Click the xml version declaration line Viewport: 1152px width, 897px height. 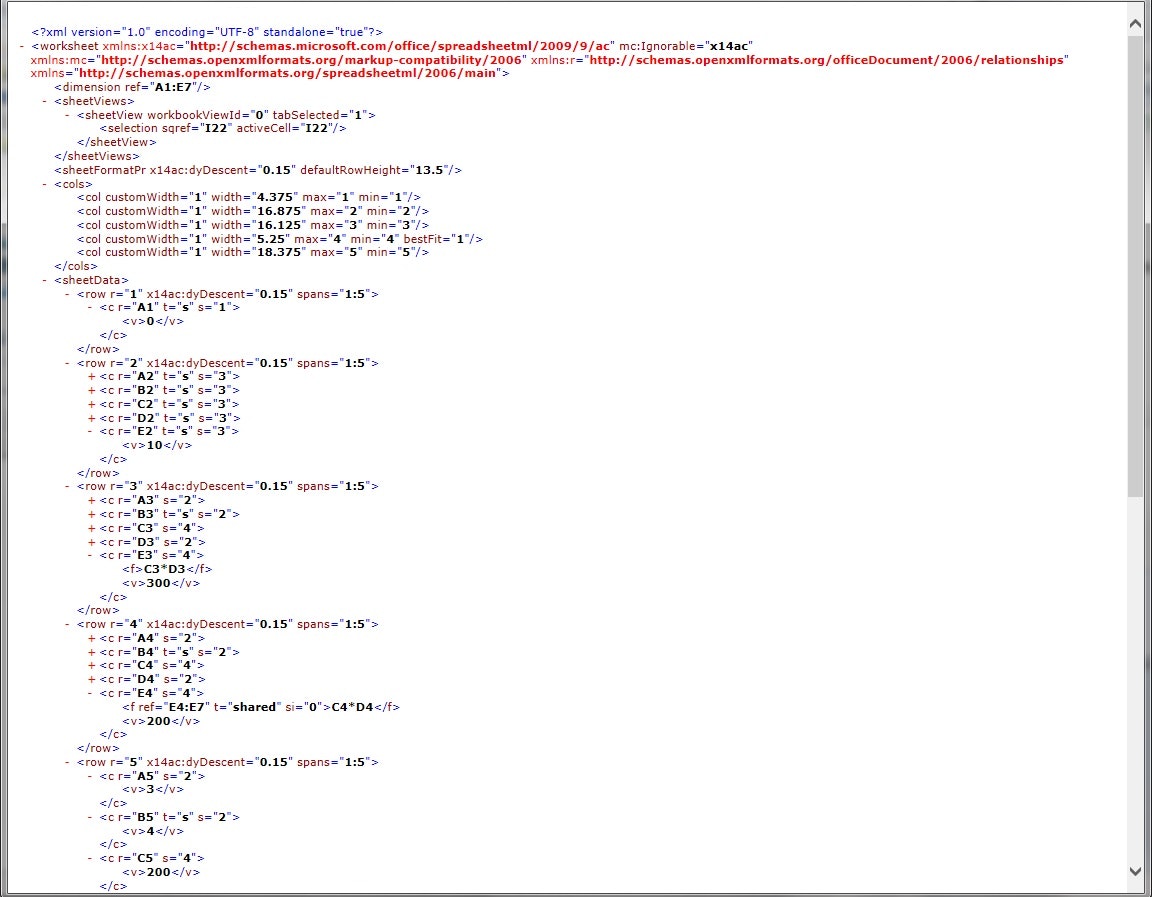coord(207,32)
